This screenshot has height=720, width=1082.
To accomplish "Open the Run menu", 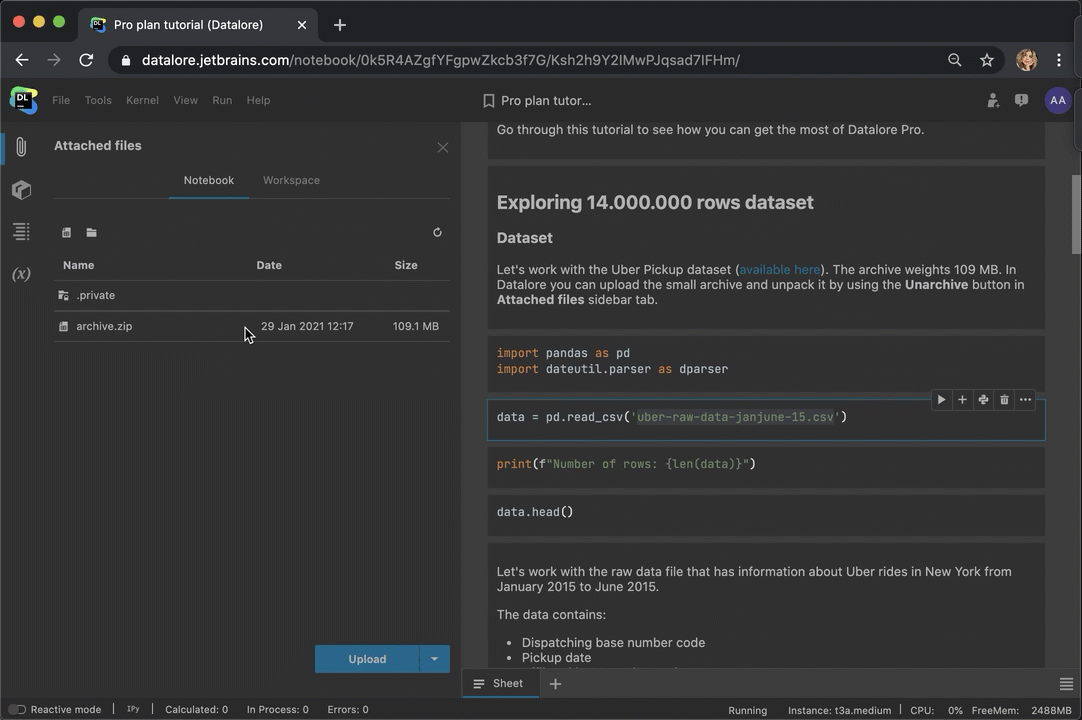I will 222,101.
